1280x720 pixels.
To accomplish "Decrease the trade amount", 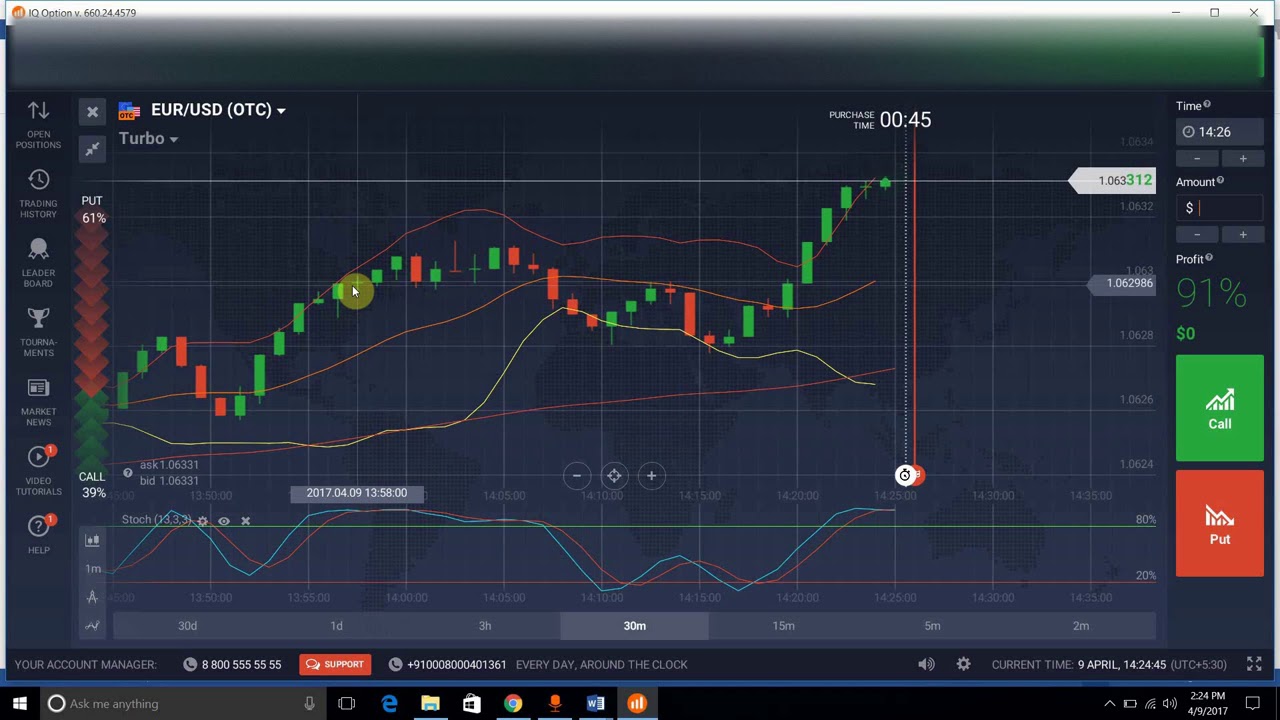I will click(1197, 234).
